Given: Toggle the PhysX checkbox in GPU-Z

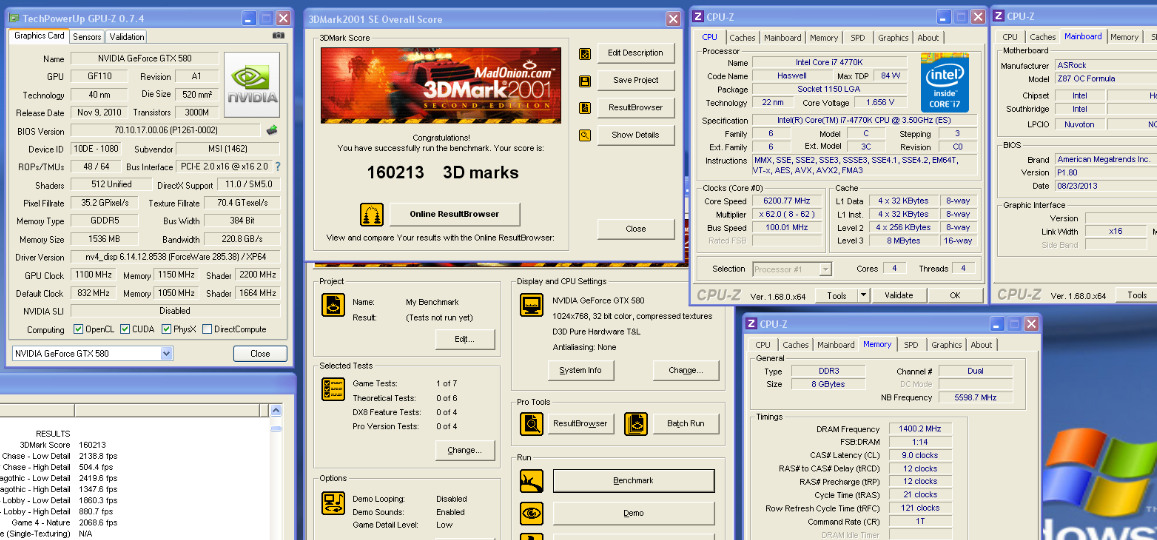Looking at the screenshot, I should click(x=166, y=329).
